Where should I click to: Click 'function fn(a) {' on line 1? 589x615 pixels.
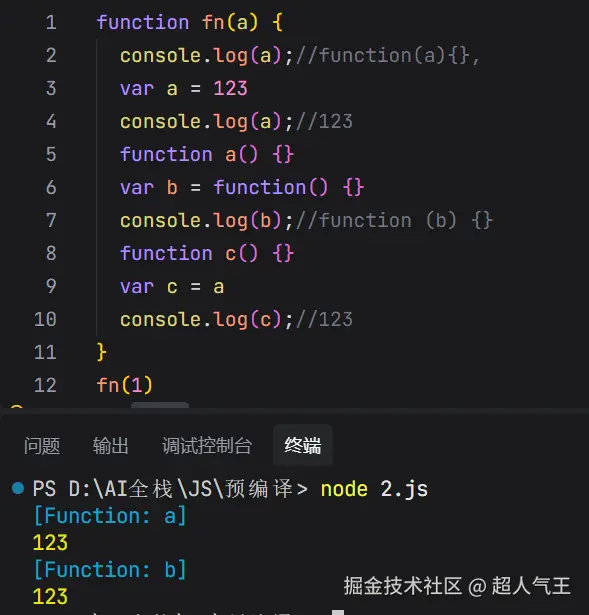point(190,22)
